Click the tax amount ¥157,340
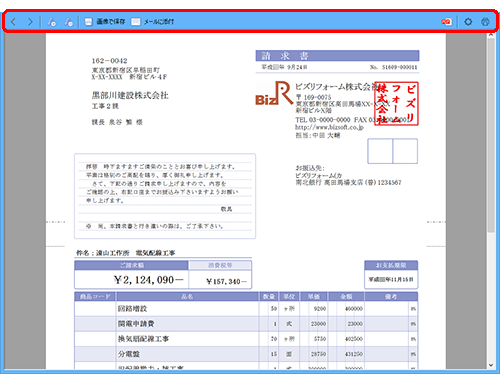This screenshot has height=374, width=500. click(226, 282)
